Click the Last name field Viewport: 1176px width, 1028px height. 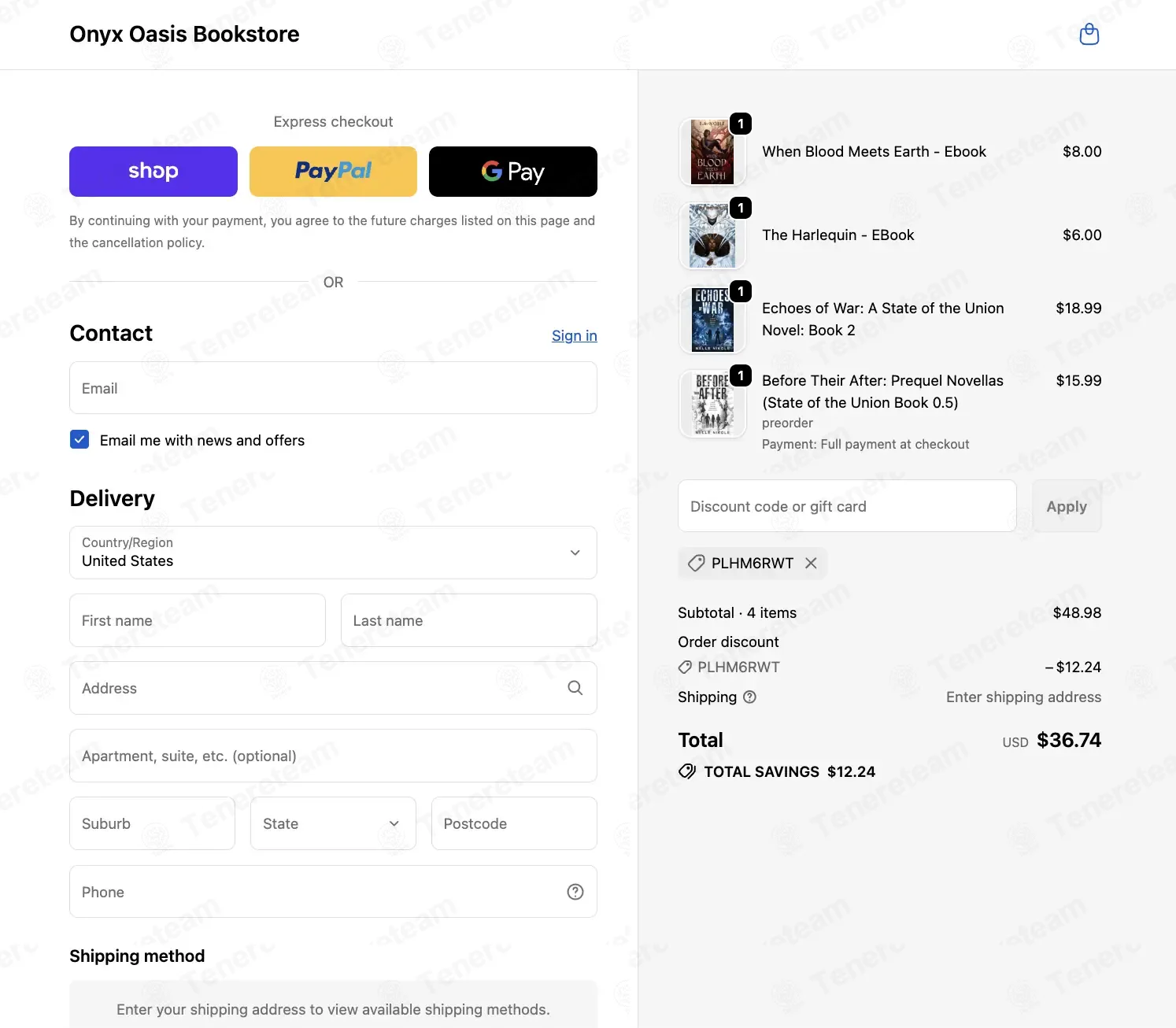point(469,620)
